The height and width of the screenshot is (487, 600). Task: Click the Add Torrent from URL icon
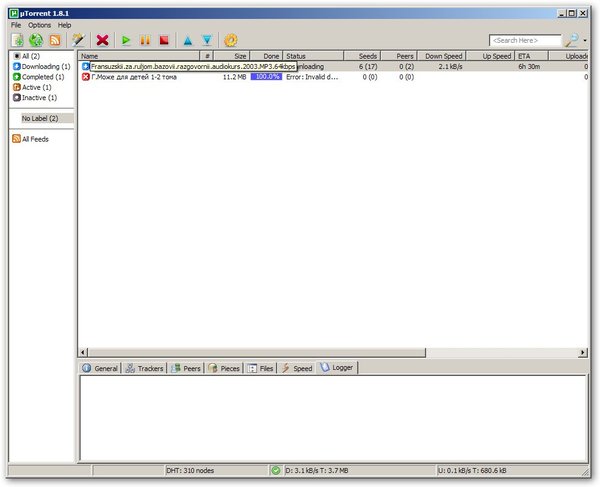click(x=36, y=40)
